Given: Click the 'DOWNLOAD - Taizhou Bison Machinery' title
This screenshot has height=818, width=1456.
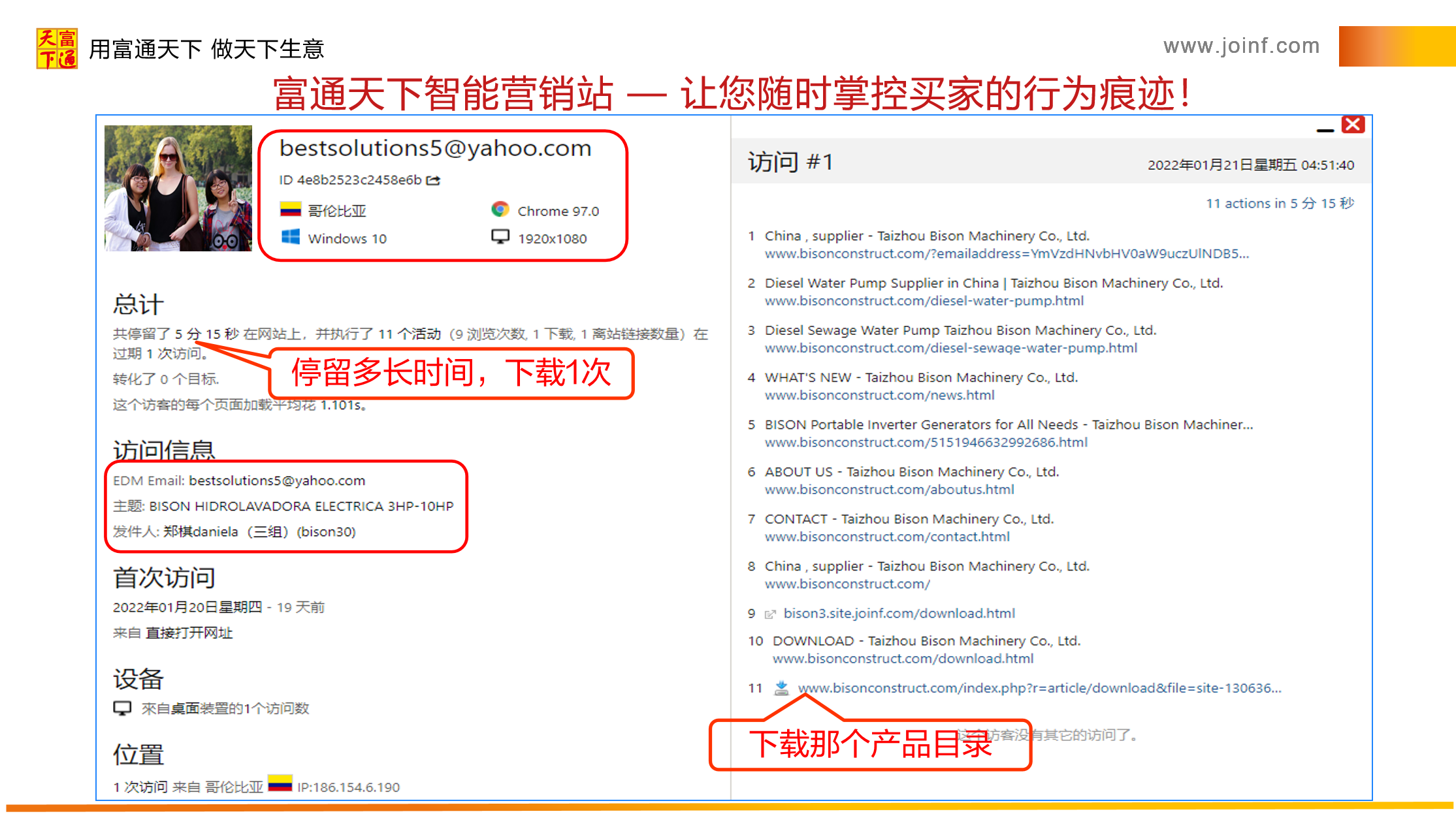Looking at the screenshot, I should click(x=926, y=641).
